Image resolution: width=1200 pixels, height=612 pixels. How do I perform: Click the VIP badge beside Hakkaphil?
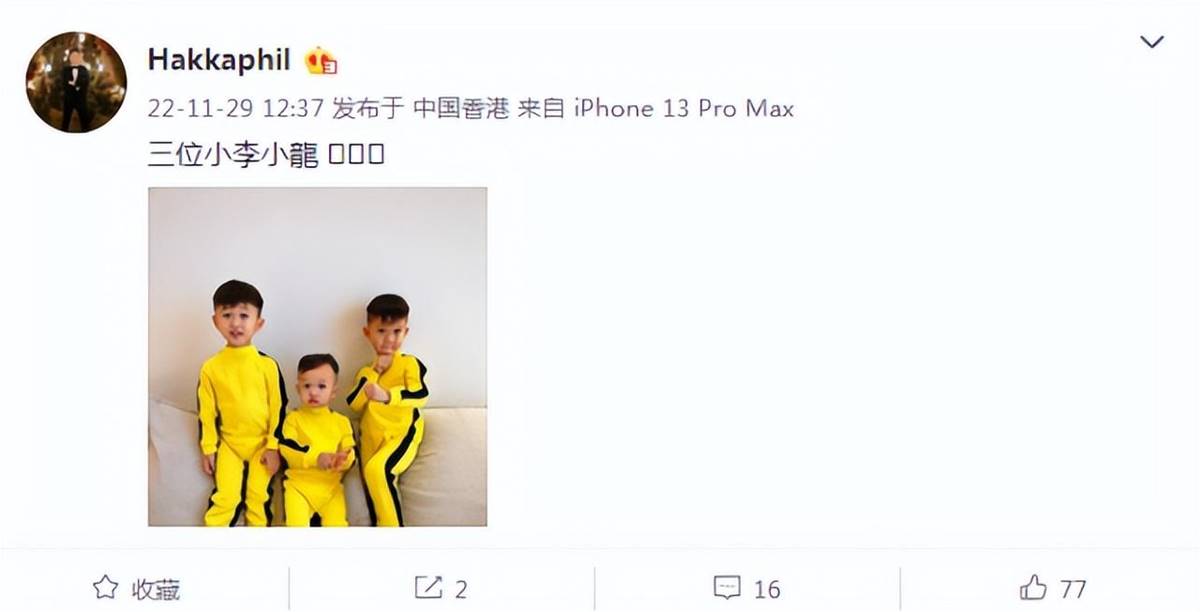(x=321, y=61)
